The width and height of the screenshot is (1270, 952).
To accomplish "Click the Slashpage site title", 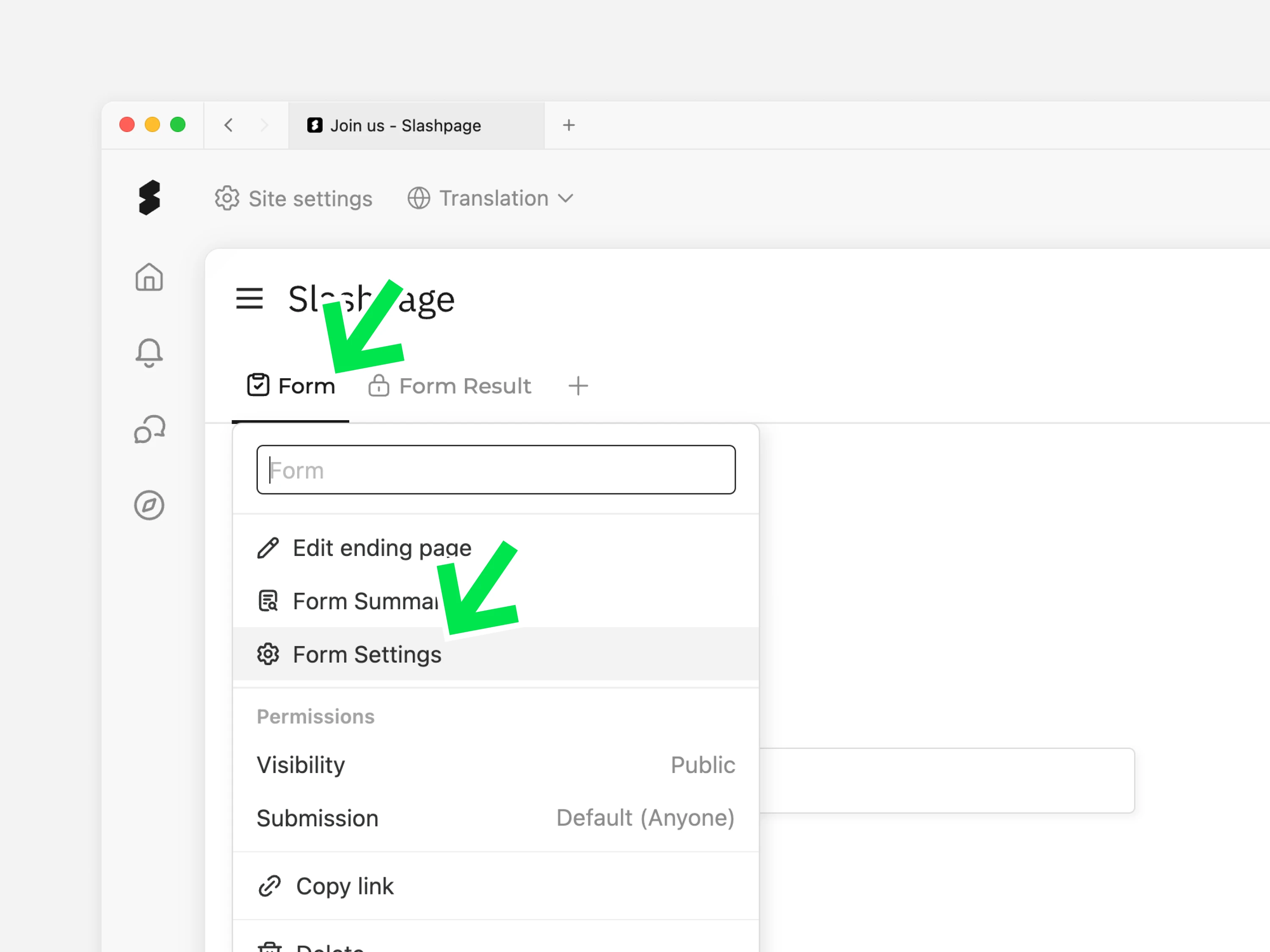I will coord(371,300).
